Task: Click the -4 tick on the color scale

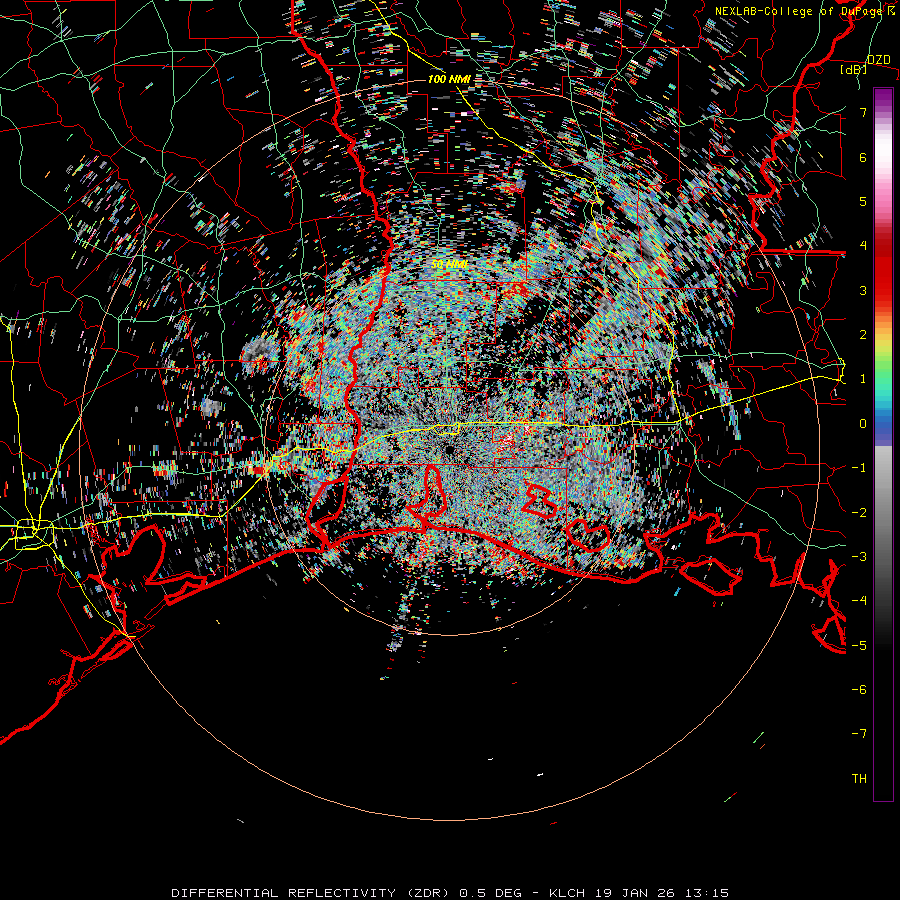Action: pyautogui.click(x=859, y=601)
